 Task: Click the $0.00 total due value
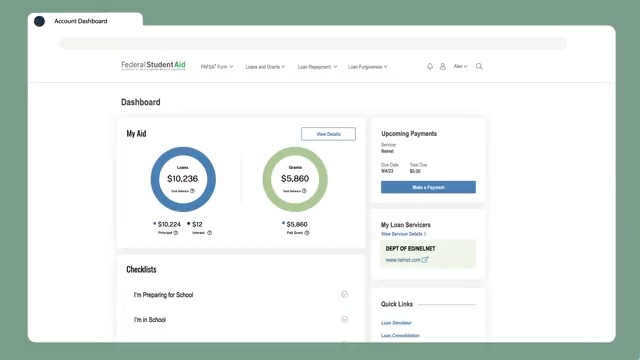pos(415,171)
